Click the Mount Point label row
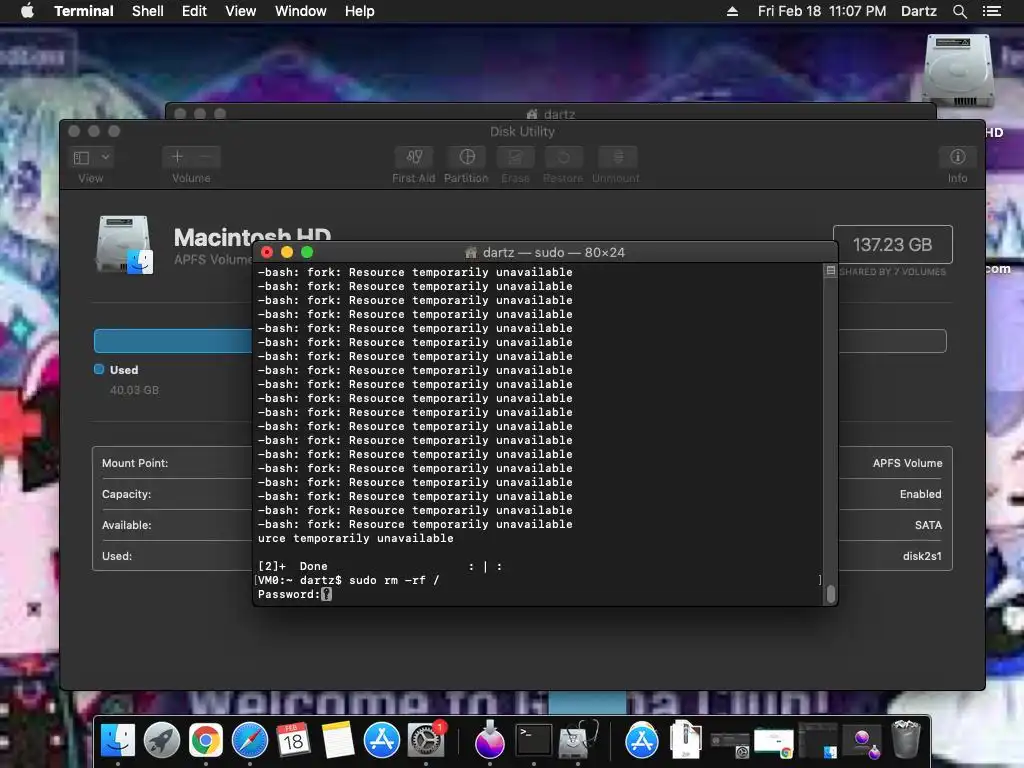Screen dimensions: 1024x768 tap(135, 463)
